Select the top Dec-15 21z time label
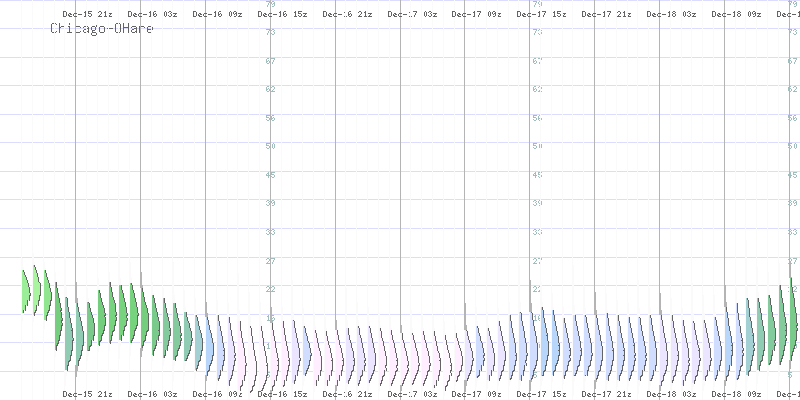The width and height of the screenshot is (800, 400). point(87,15)
